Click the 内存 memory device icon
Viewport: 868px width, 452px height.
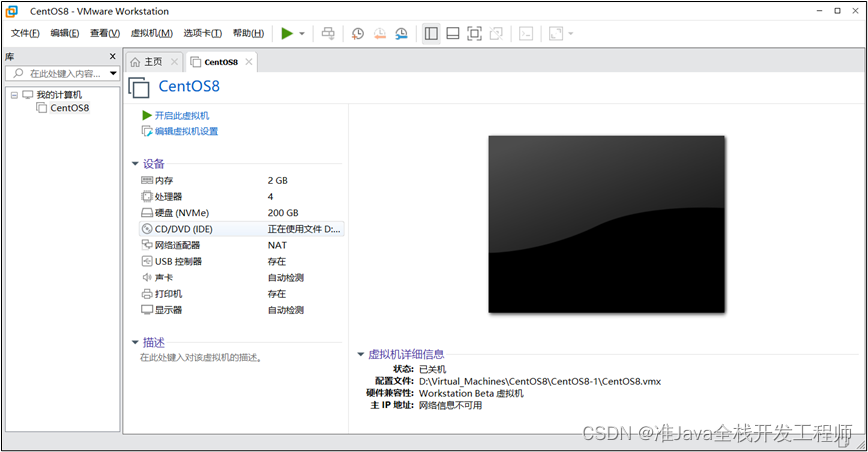pos(147,180)
